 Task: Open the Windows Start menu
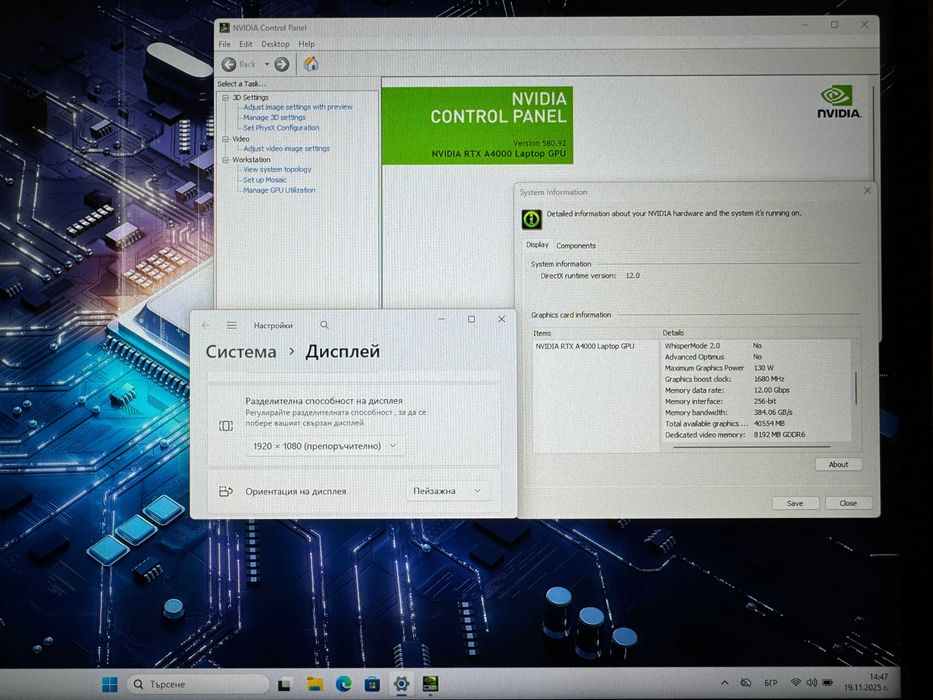[110, 684]
